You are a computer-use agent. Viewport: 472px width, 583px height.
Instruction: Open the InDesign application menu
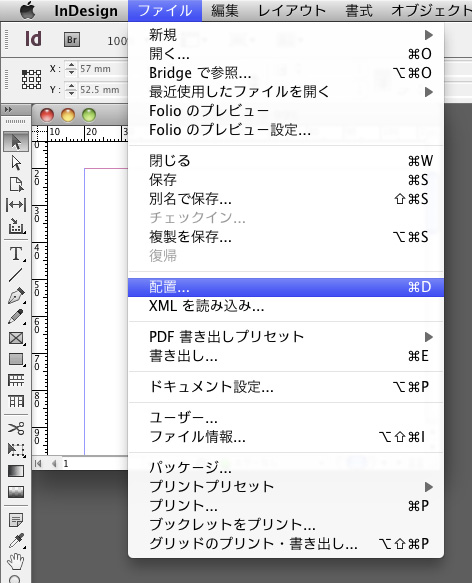[x=86, y=10]
